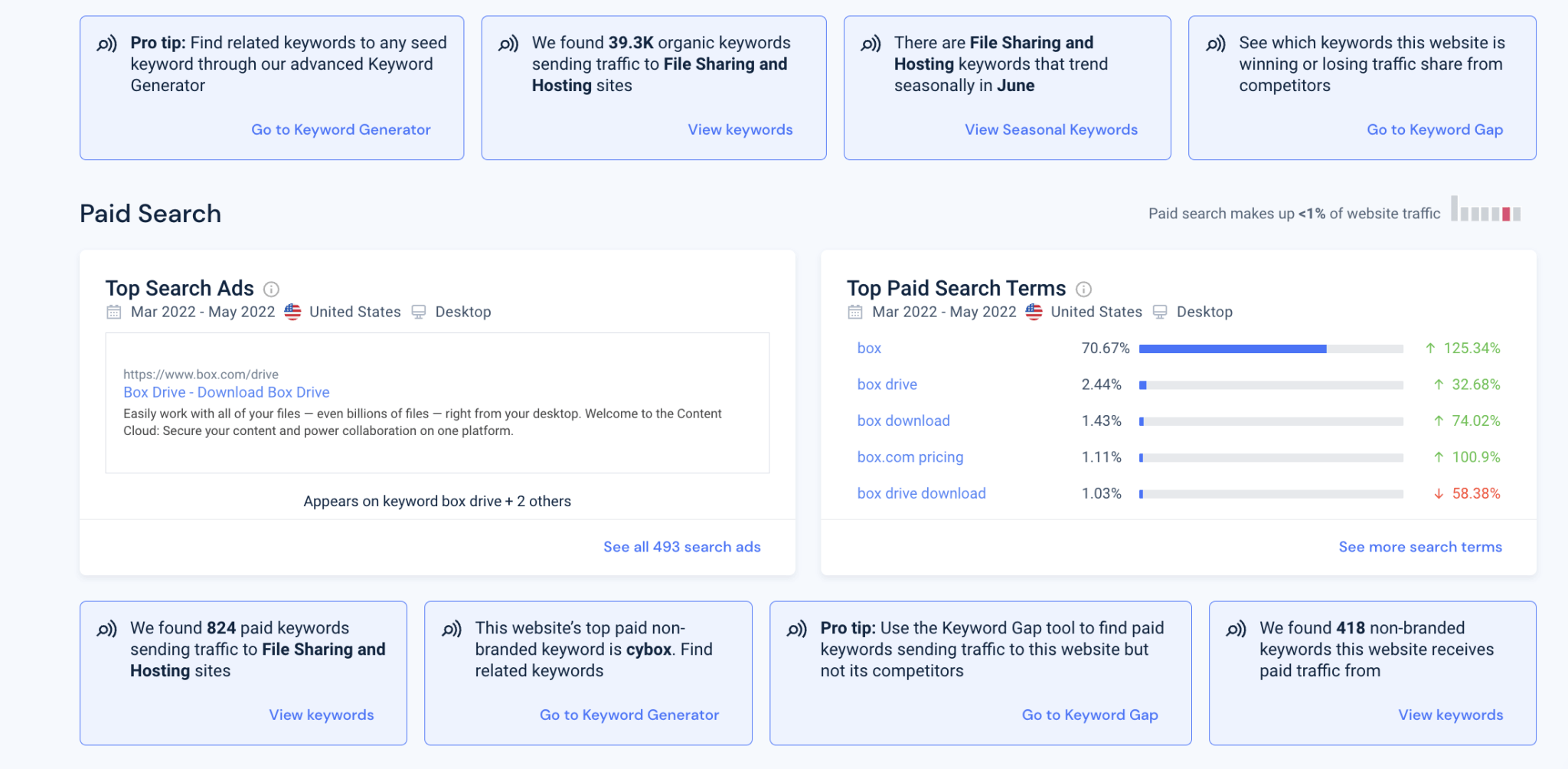Click insight icon on Pro tip Keyword Generator card

point(107,44)
